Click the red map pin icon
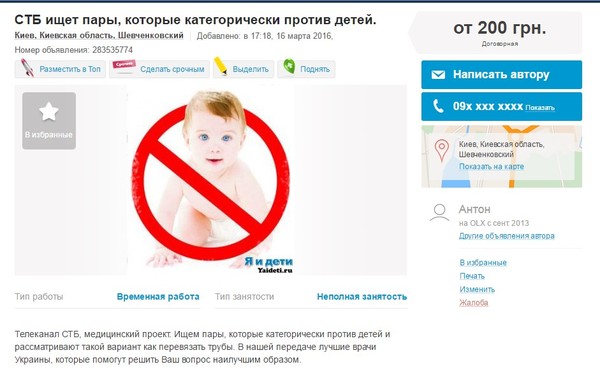This screenshot has width=600, height=376. [442, 150]
